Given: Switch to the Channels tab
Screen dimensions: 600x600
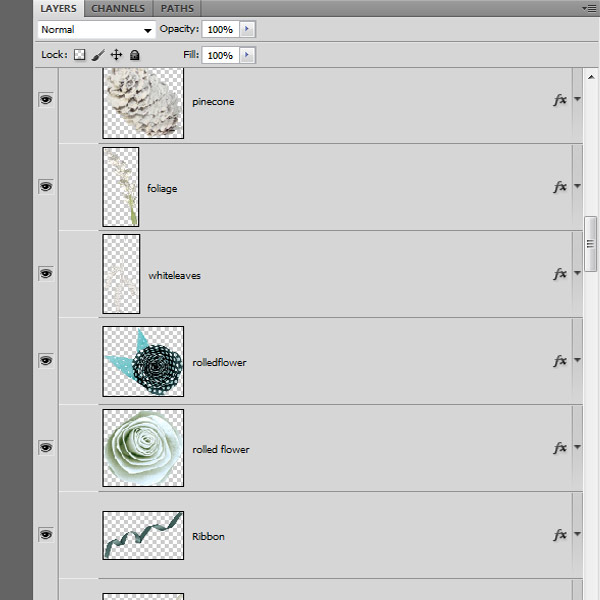Looking at the screenshot, I should pos(118,8).
